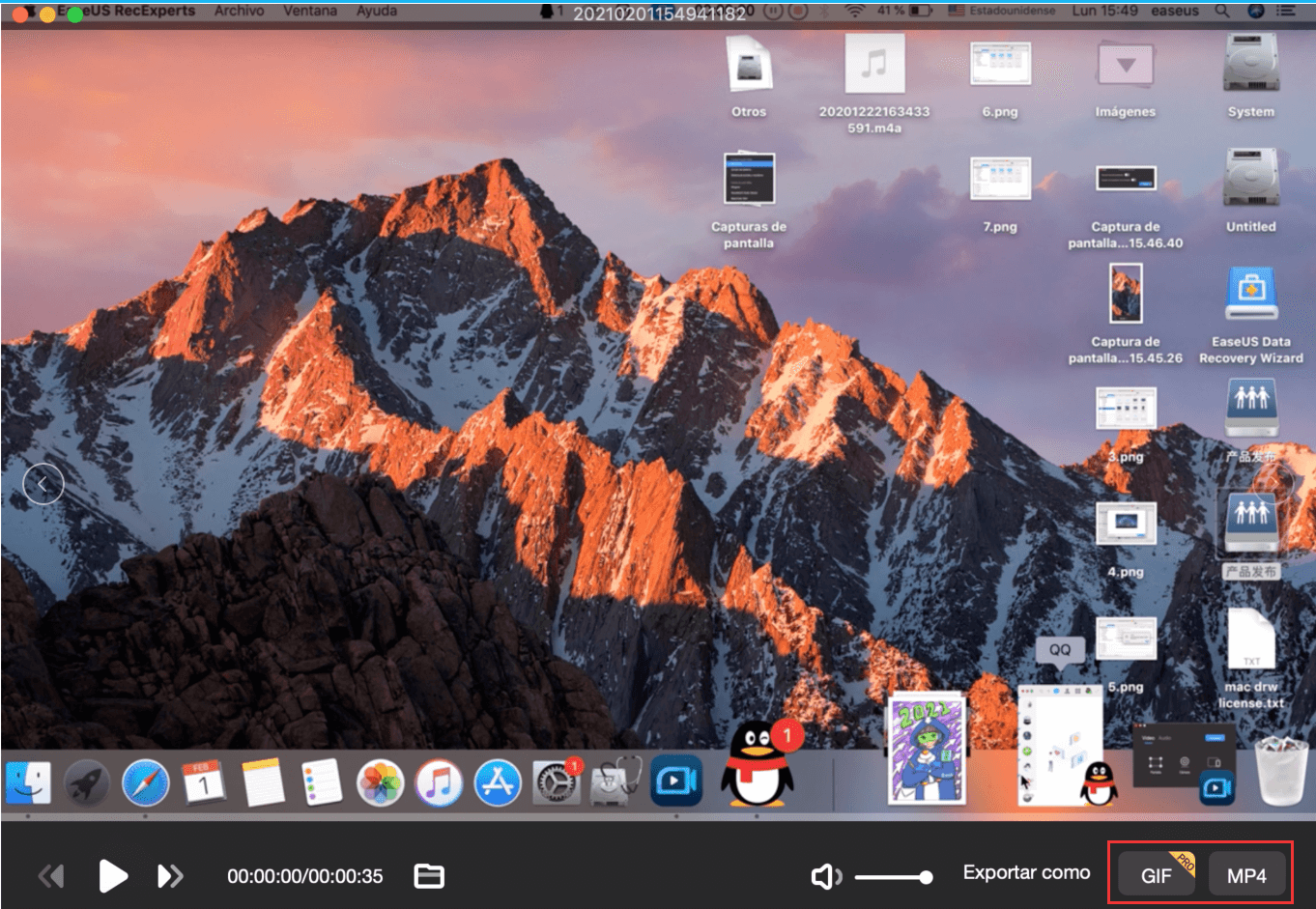This screenshot has width=1316, height=909.
Task: Click the Calendar icon in the dock
Action: point(204,782)
